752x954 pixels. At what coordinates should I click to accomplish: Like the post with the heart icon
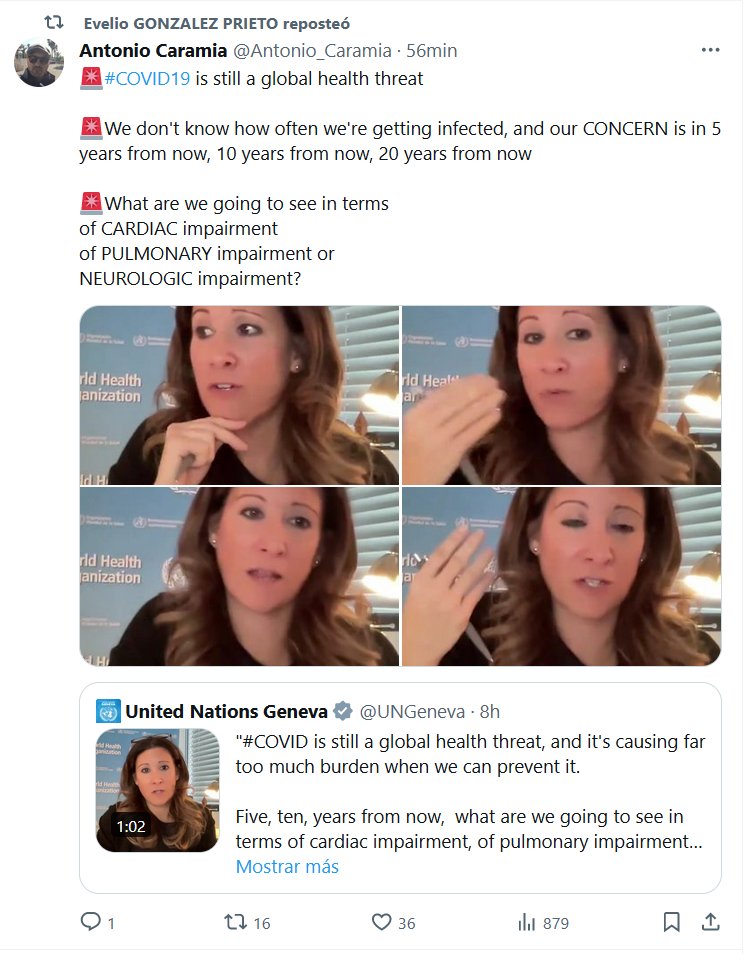381,922
